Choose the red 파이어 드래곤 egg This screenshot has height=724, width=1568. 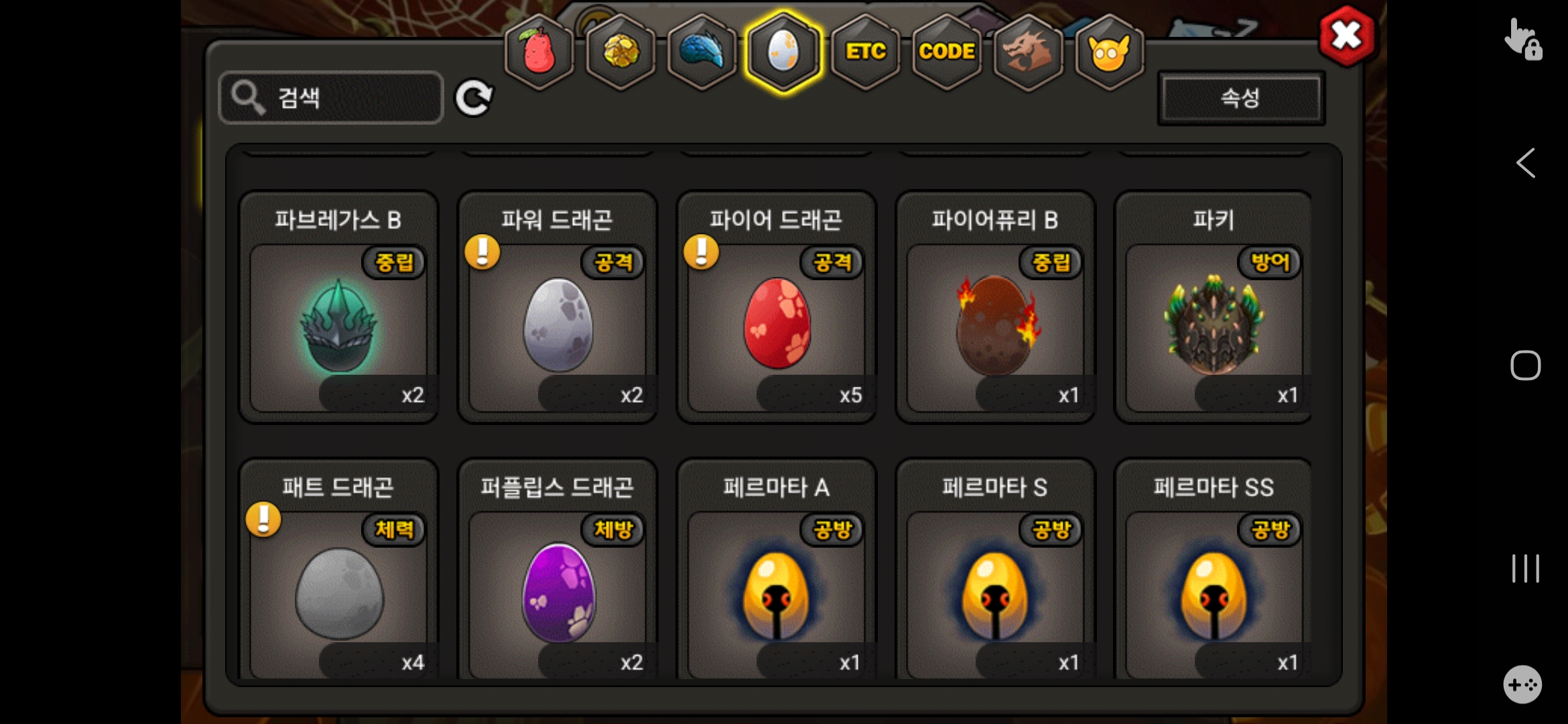[x=777, y=308]
